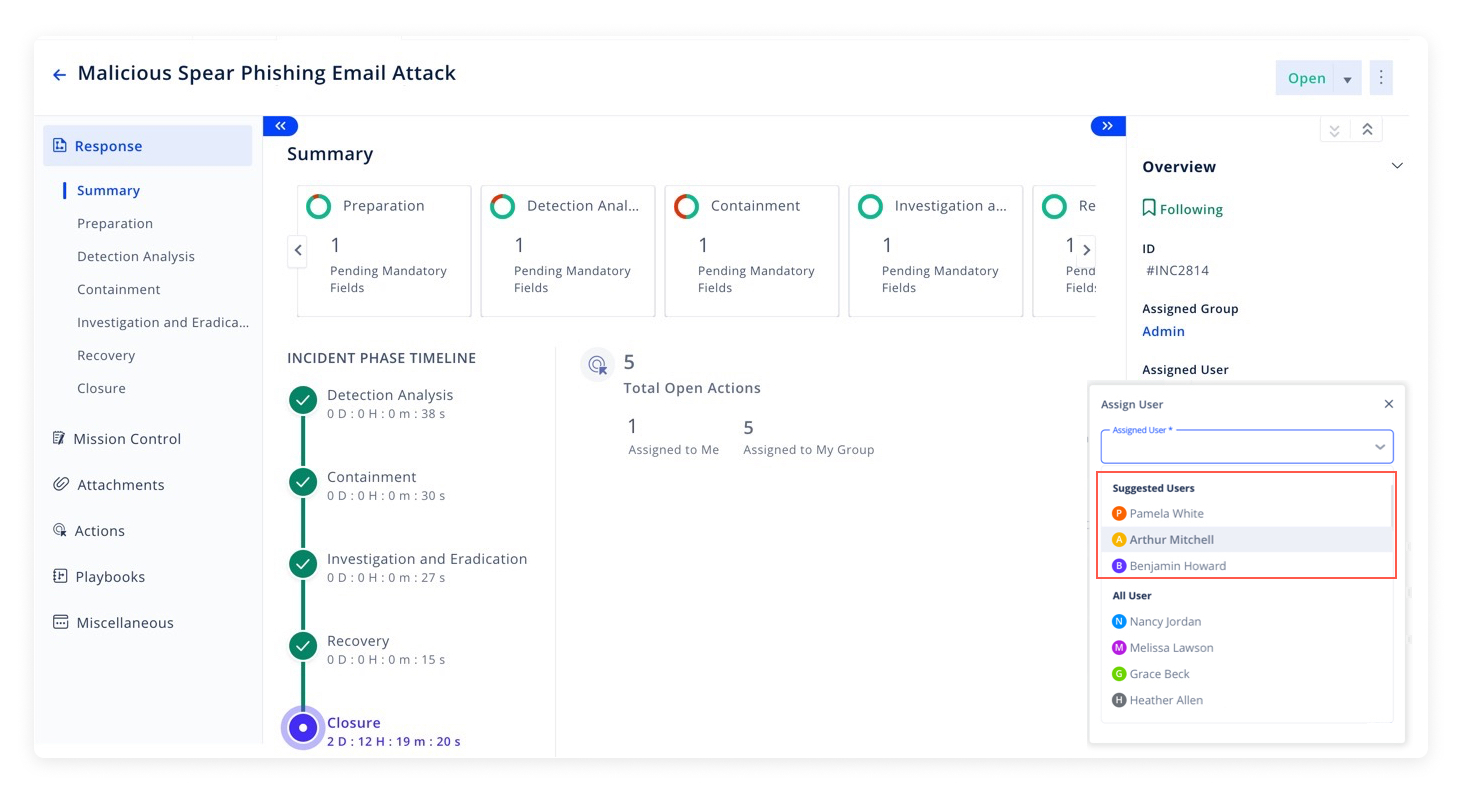Open Mission Control in sidebar
This screenshot has height=790, width=1461.
(x=126, y=439)
